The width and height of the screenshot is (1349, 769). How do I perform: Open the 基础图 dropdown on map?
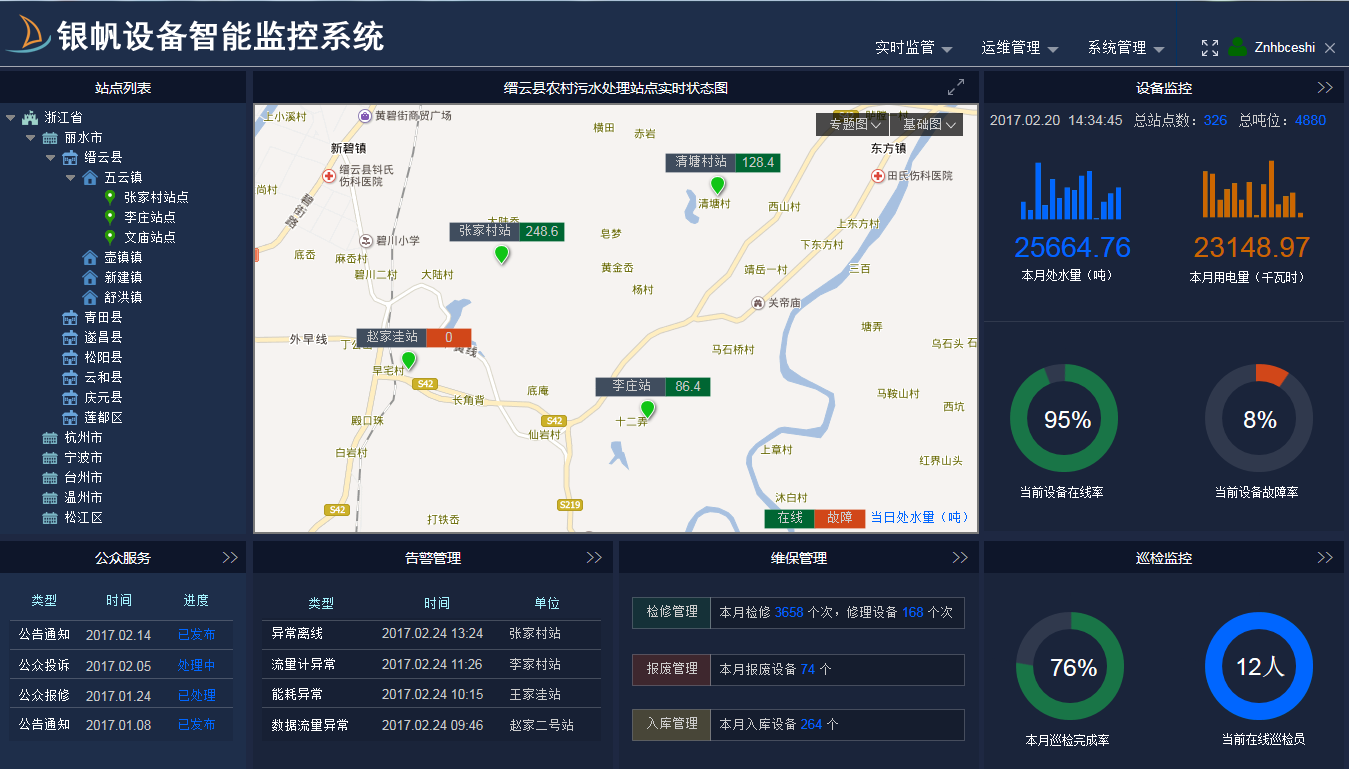pos(926,124)
